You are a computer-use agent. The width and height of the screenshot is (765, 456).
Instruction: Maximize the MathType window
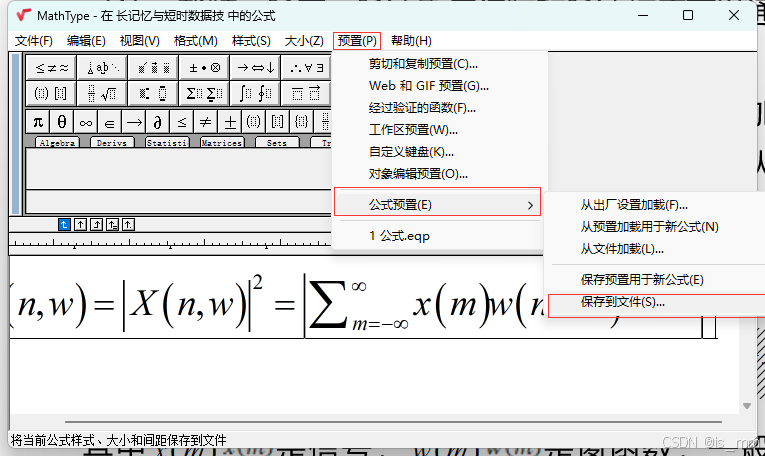click(x=688, y=15)
